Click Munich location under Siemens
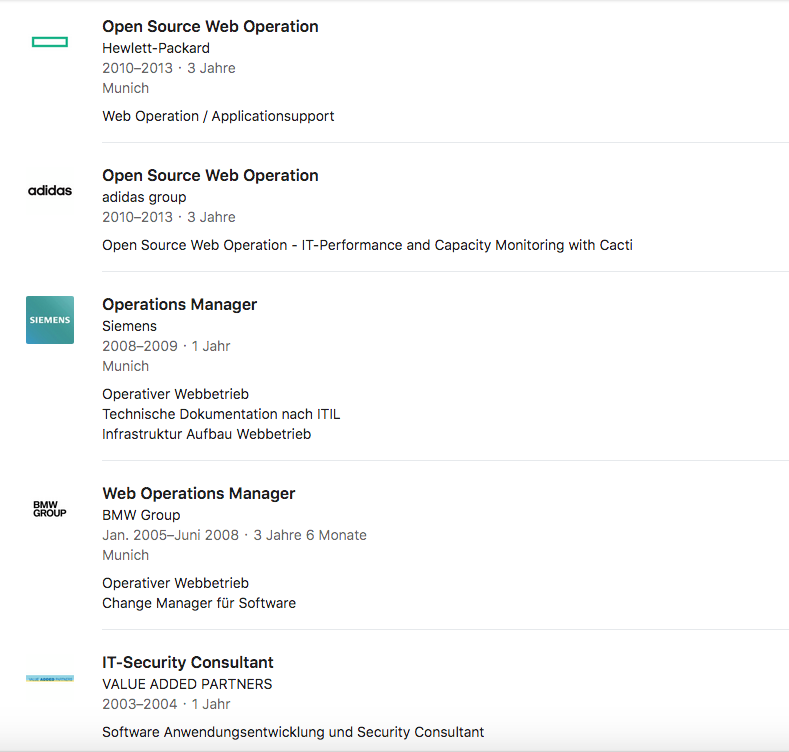Screen dimensions: 789x752 click(126, 366)
